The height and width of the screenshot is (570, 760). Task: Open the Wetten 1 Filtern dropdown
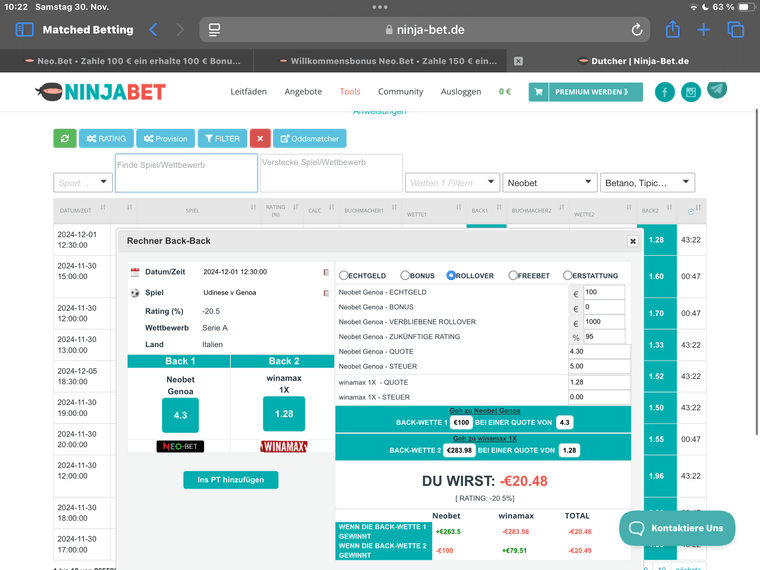[x=452, y=183]
